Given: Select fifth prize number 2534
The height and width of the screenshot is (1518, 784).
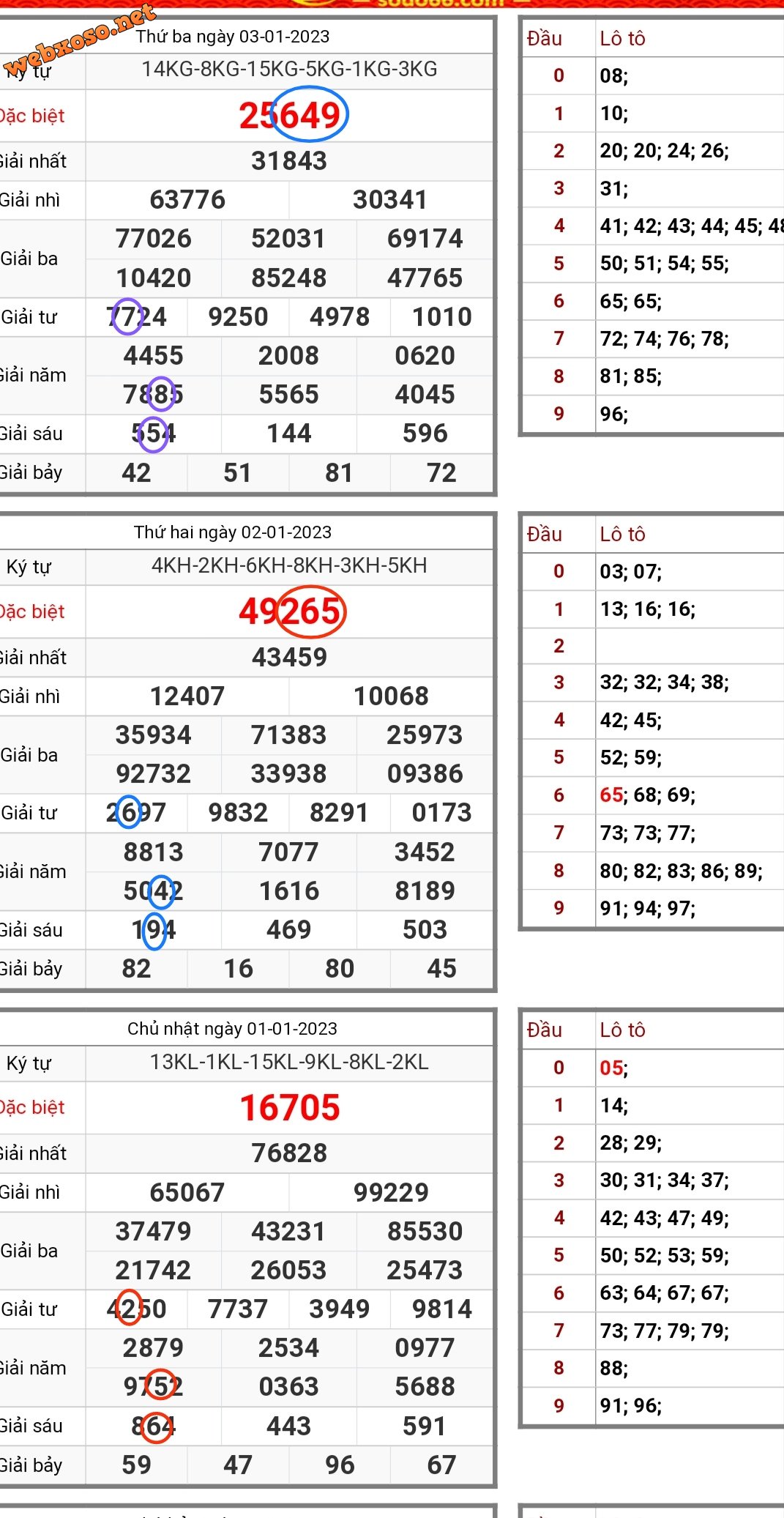Looking at the screenshot, I should [289, 1348].
